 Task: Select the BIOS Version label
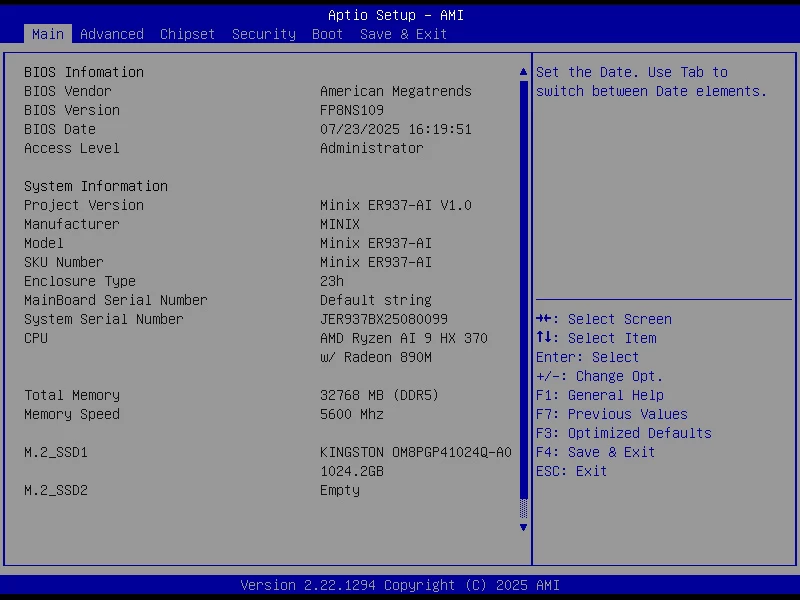(x=72, y=110)
